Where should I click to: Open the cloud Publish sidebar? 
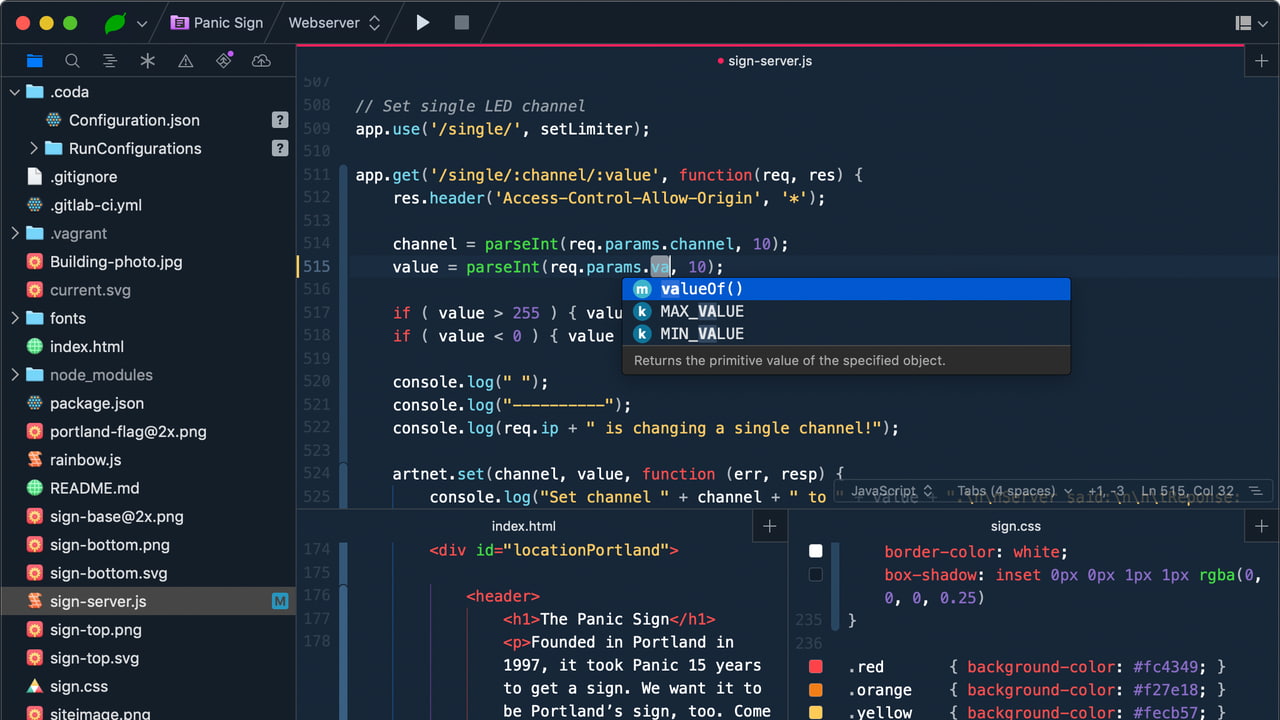coord(261,61)
